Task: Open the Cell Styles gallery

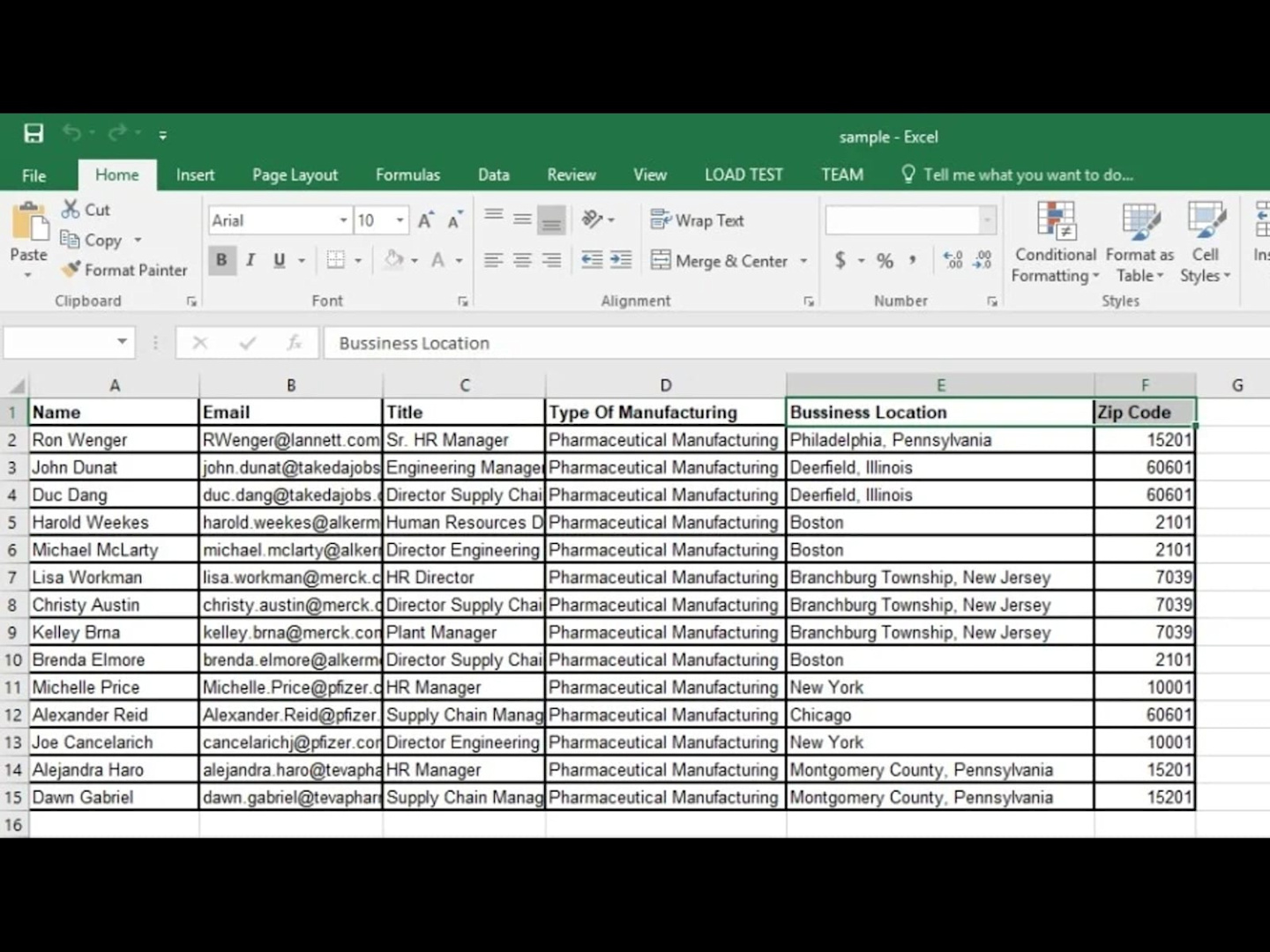Action: 1205,242
